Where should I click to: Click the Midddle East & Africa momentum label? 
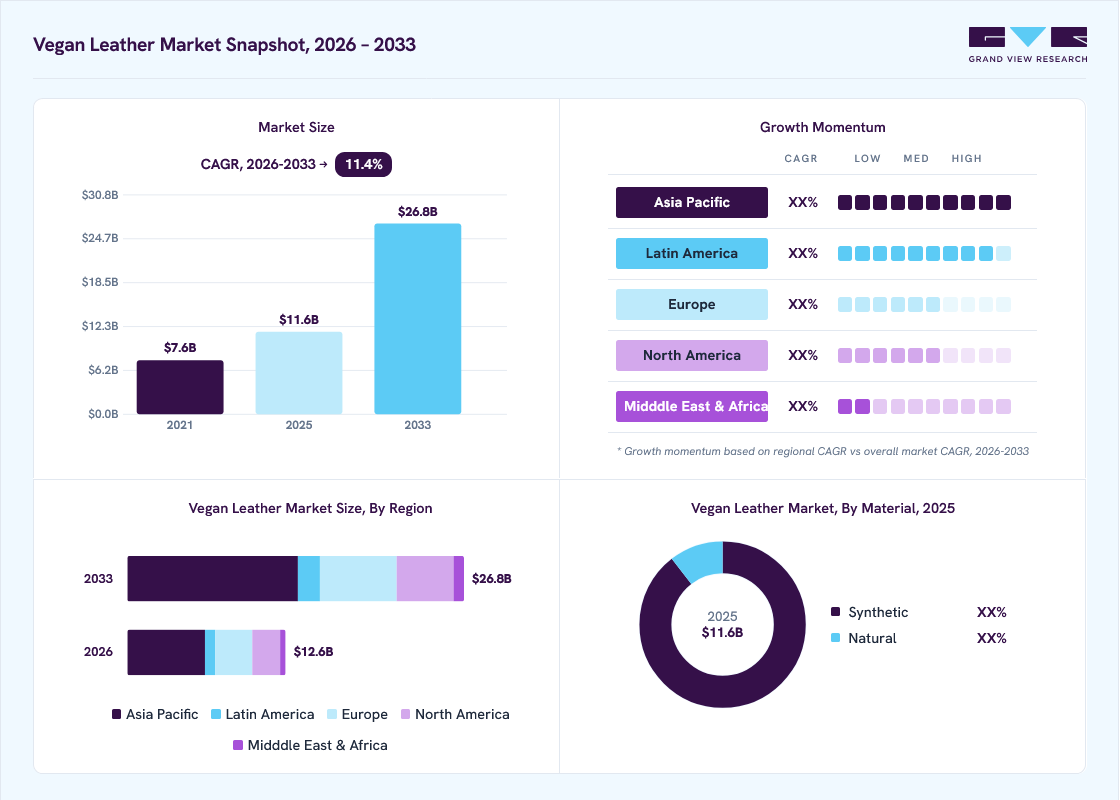(x=691, y=406)
